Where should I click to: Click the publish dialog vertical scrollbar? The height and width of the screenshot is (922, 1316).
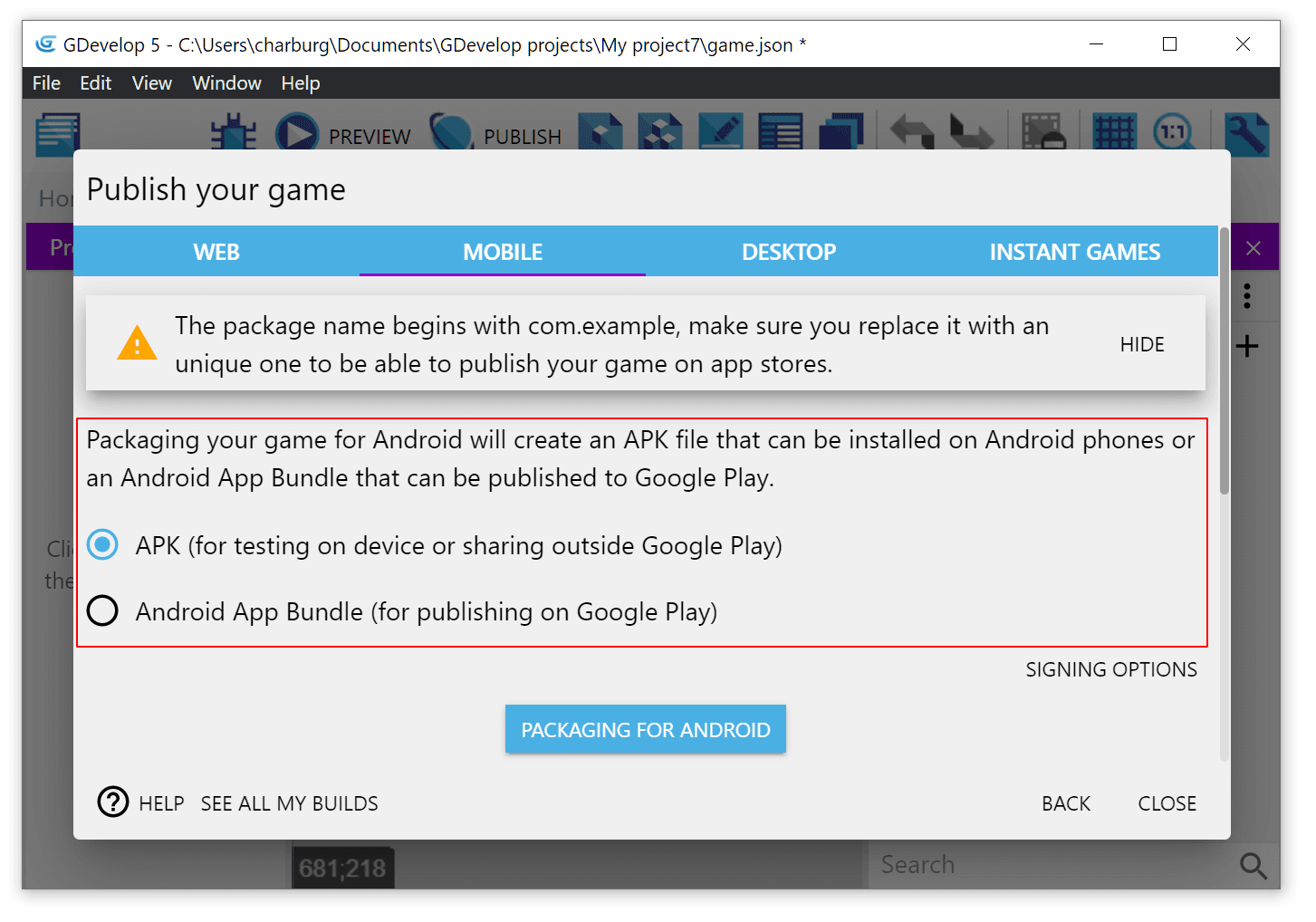point(1225,362)
